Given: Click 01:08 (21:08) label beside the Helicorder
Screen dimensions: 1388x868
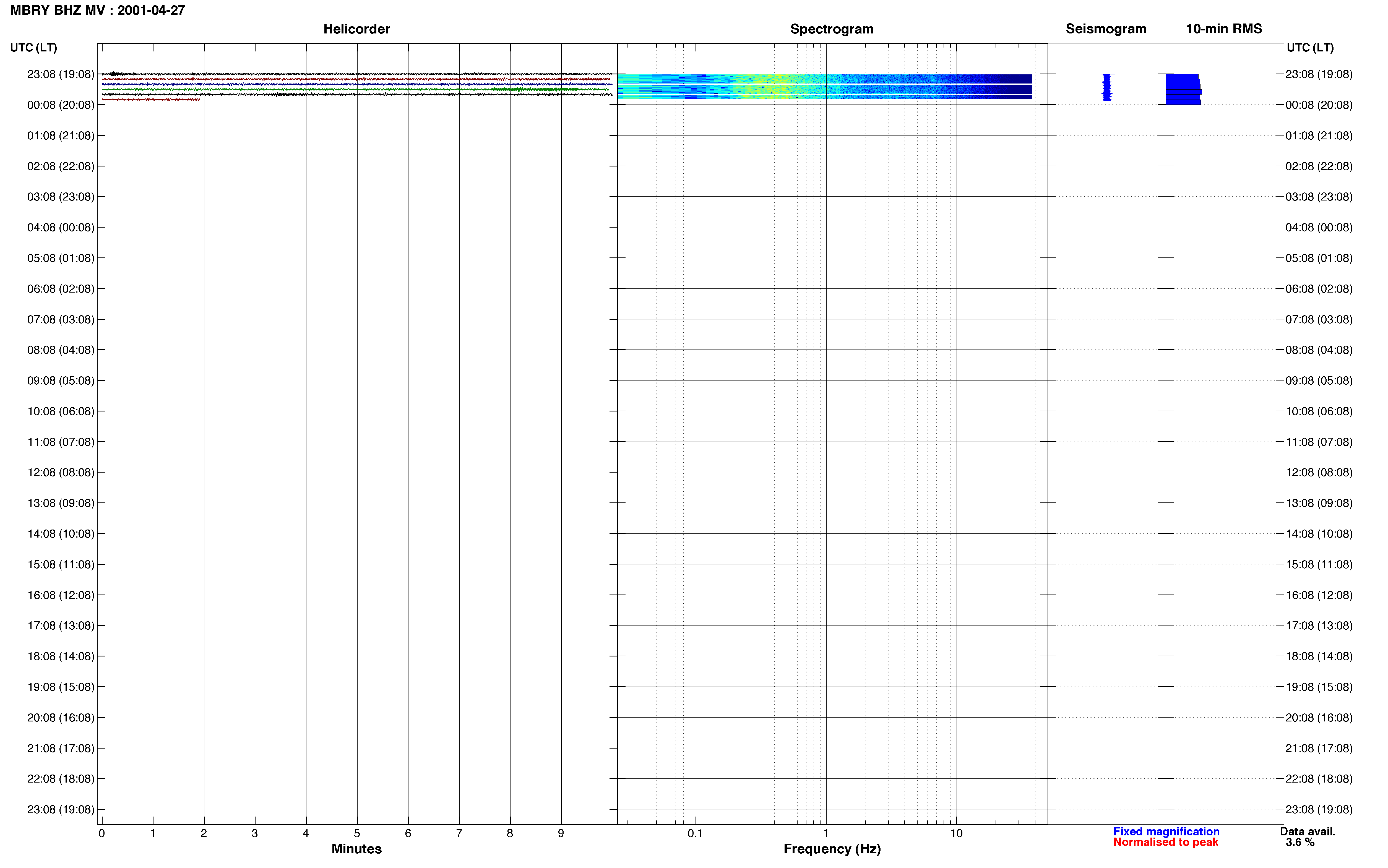Looking at the screenshot, I should [x=61, y=135].
